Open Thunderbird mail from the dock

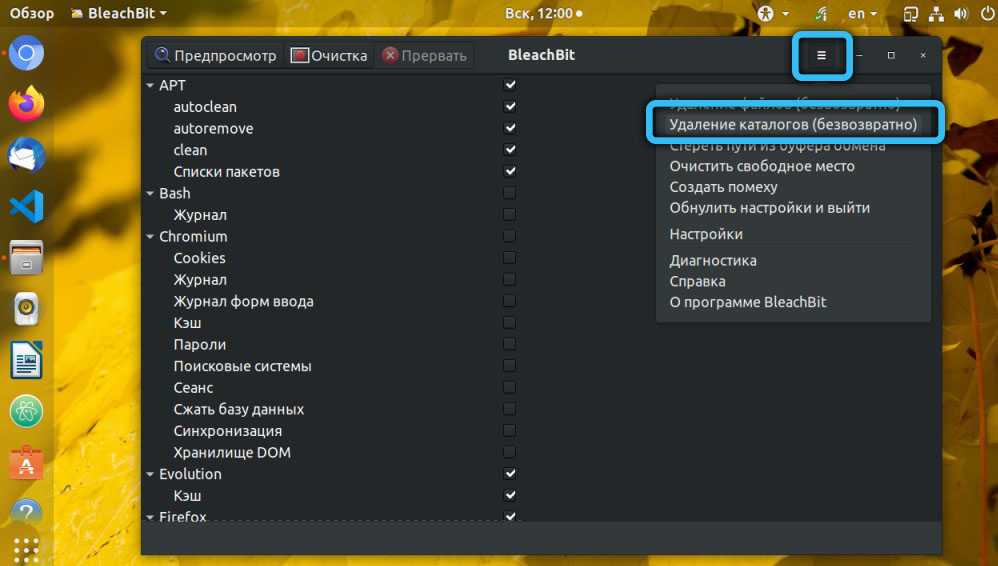[x=26, y=155]
